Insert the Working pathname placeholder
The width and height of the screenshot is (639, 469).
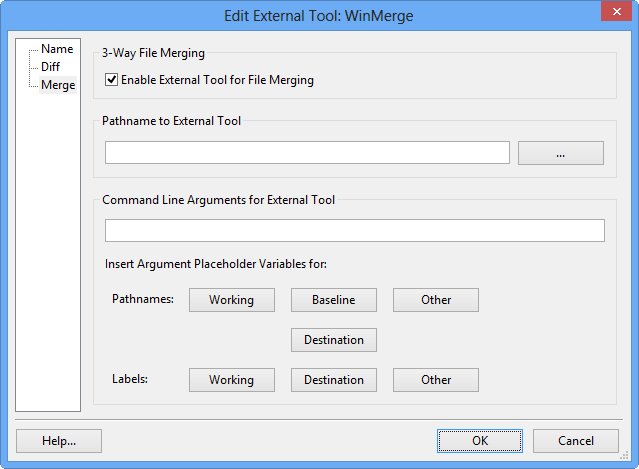pyautogui.click(x=231, y=300)
